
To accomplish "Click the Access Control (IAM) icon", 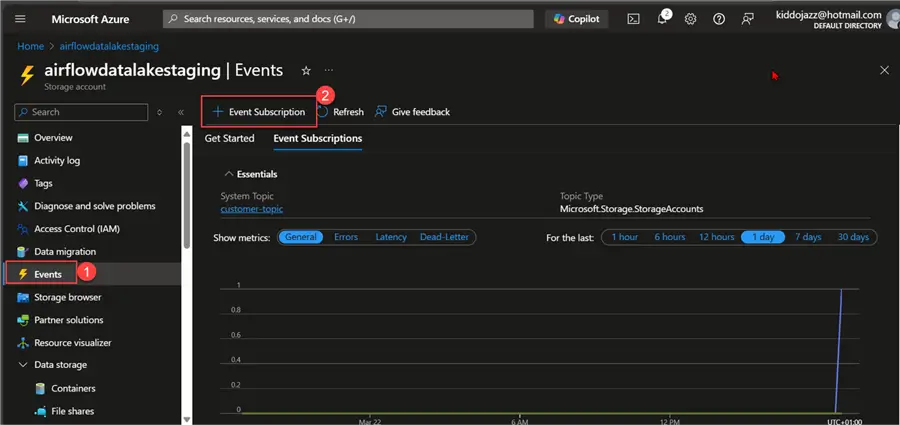I will (x=23, y=229).
